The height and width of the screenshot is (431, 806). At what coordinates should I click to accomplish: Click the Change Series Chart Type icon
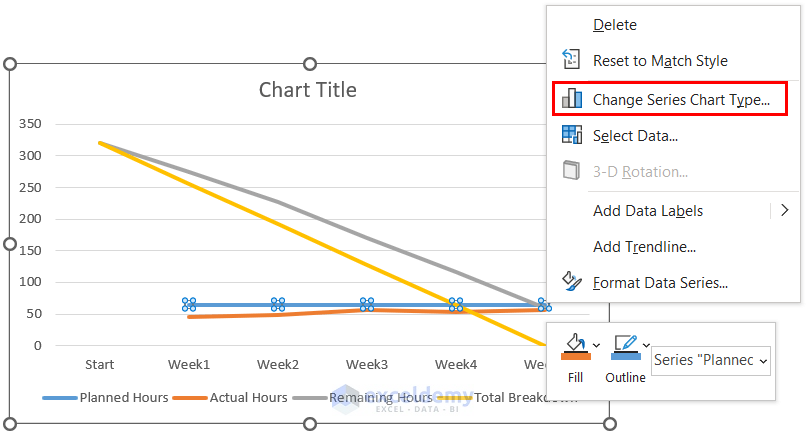point(572,99)
